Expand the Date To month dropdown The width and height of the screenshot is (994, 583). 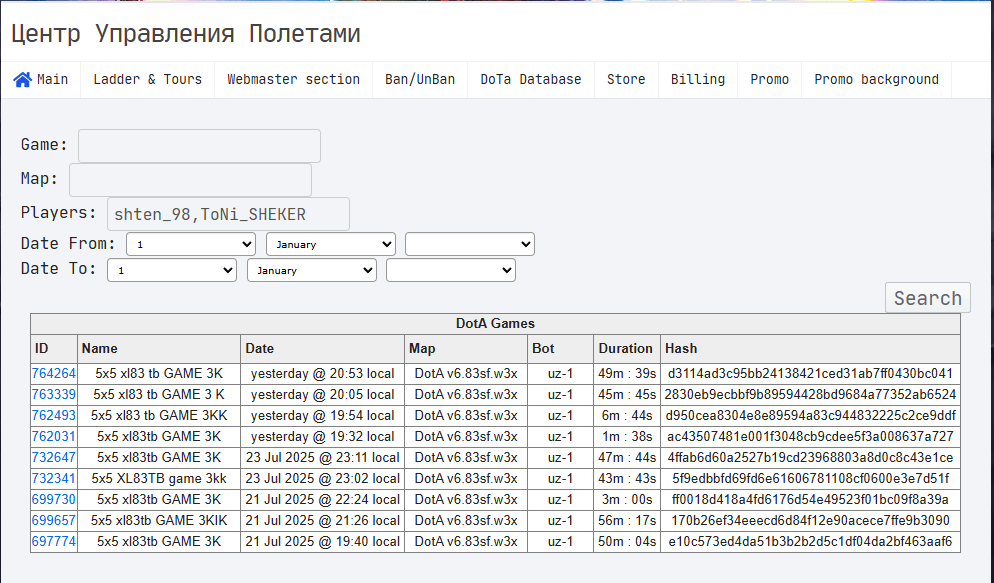(x=312, y=270)
